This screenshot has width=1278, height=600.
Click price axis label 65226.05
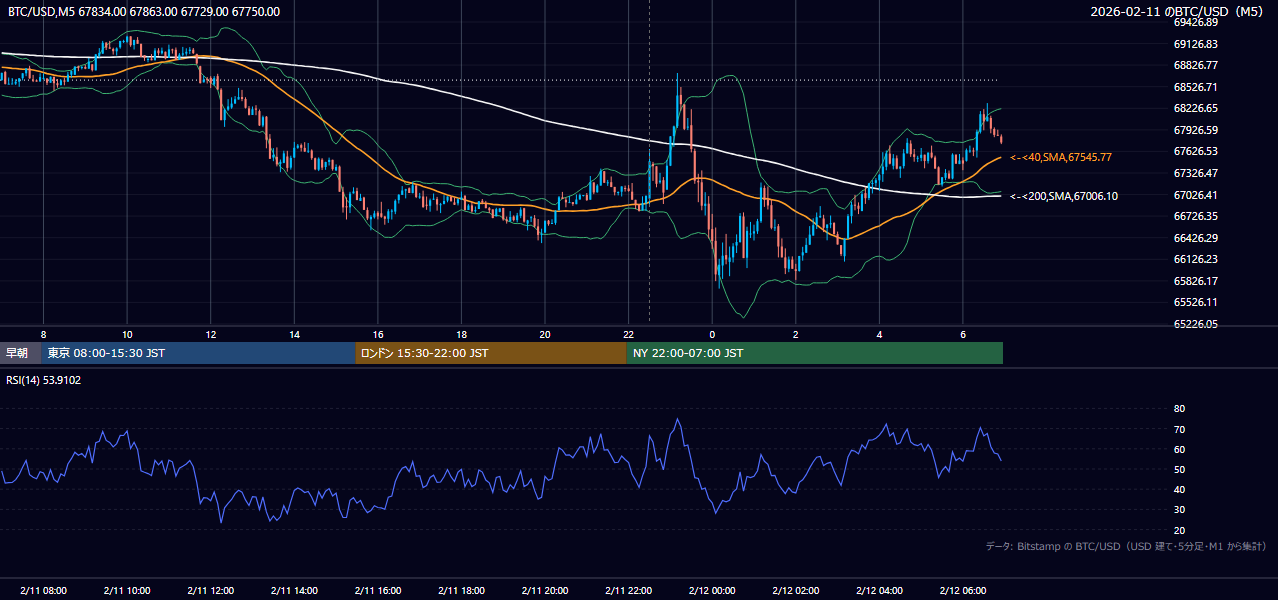(1195, 324)
